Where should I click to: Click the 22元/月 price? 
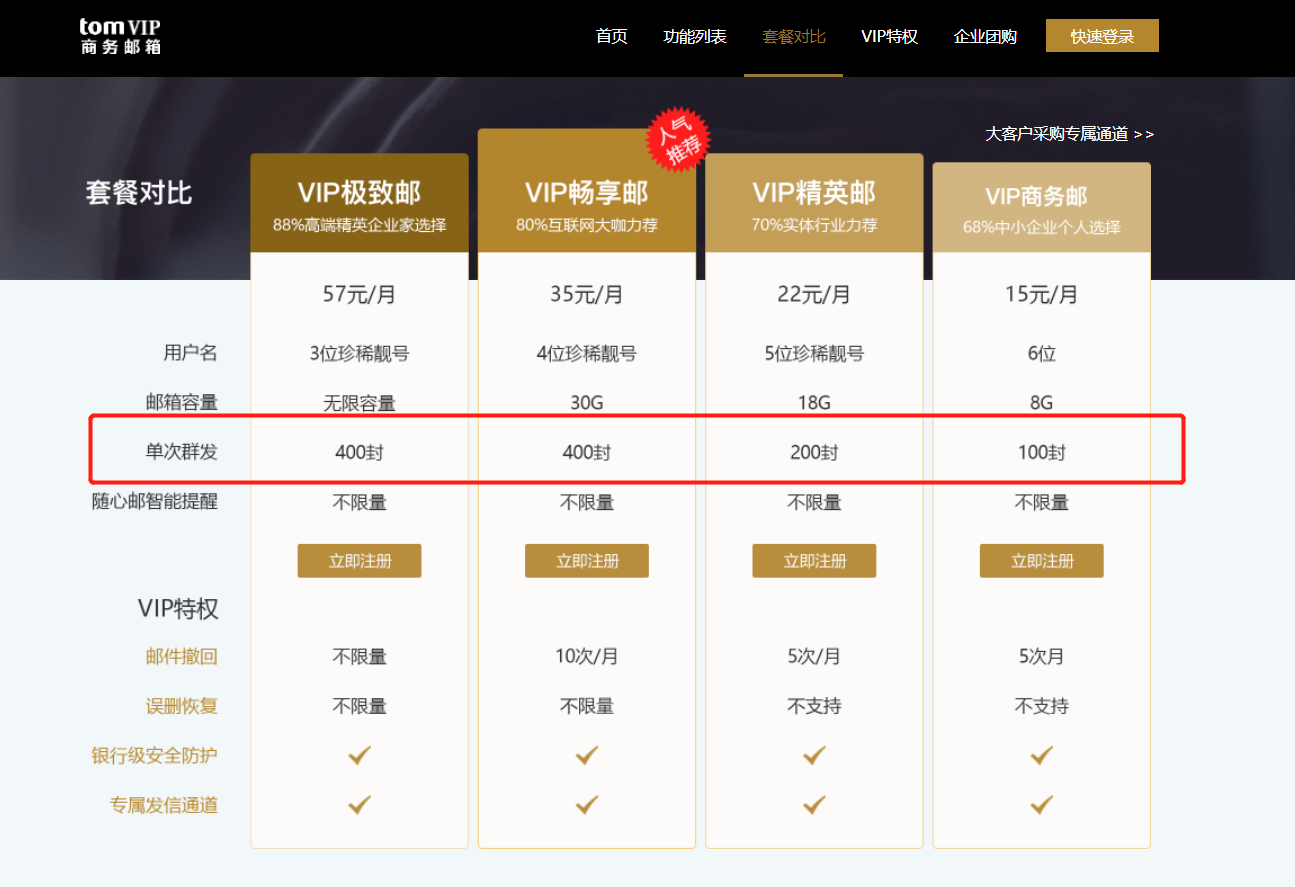[814, 294]
